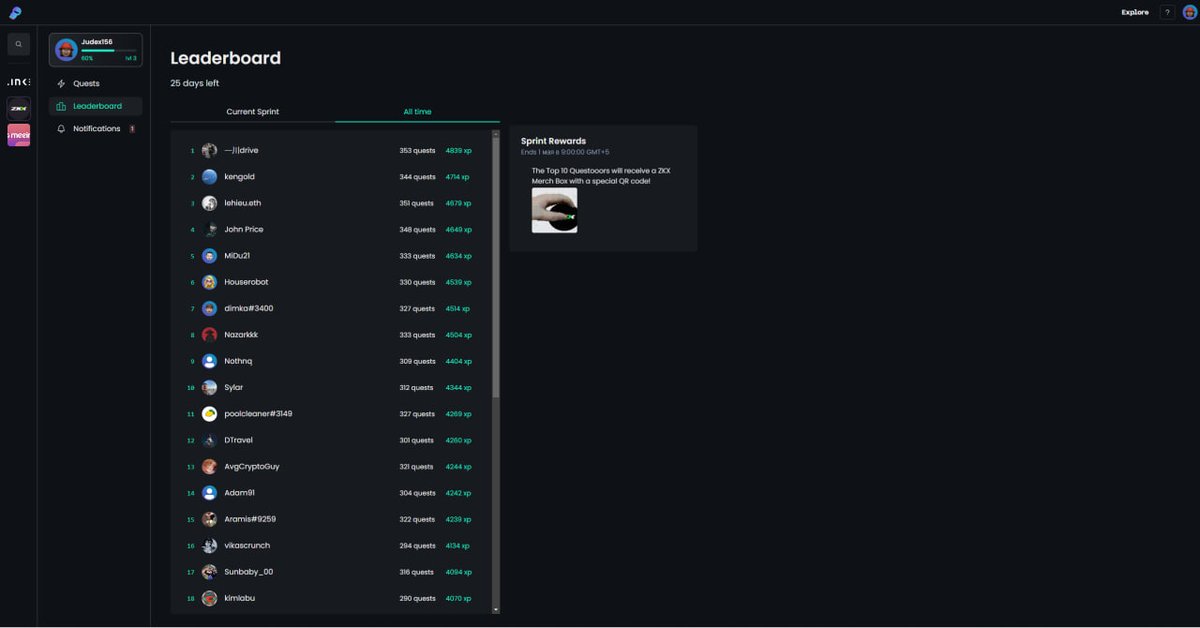Click DTravel's avatar
Viewport: 1200px width, 628px height.
click(209, 440)
